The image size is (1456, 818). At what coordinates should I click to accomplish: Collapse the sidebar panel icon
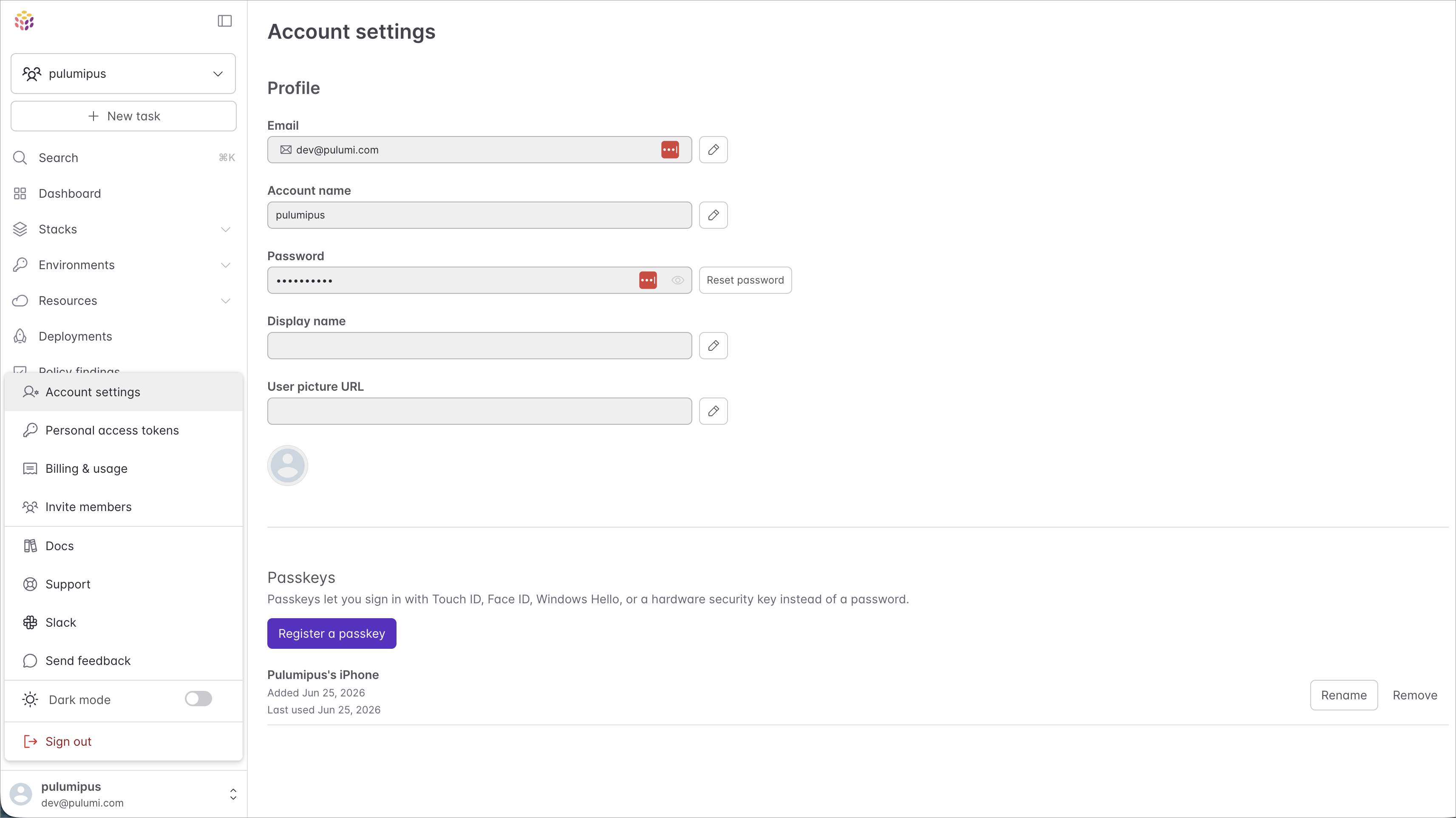click(225, 21)
